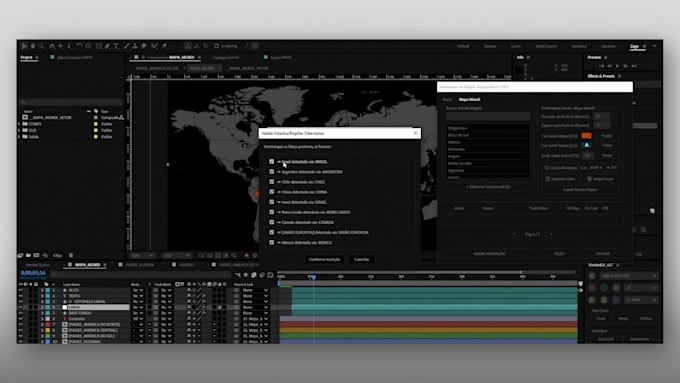Click the RESET button in script panel
This screenshot has height=383, width=680.
click(559, 254)
